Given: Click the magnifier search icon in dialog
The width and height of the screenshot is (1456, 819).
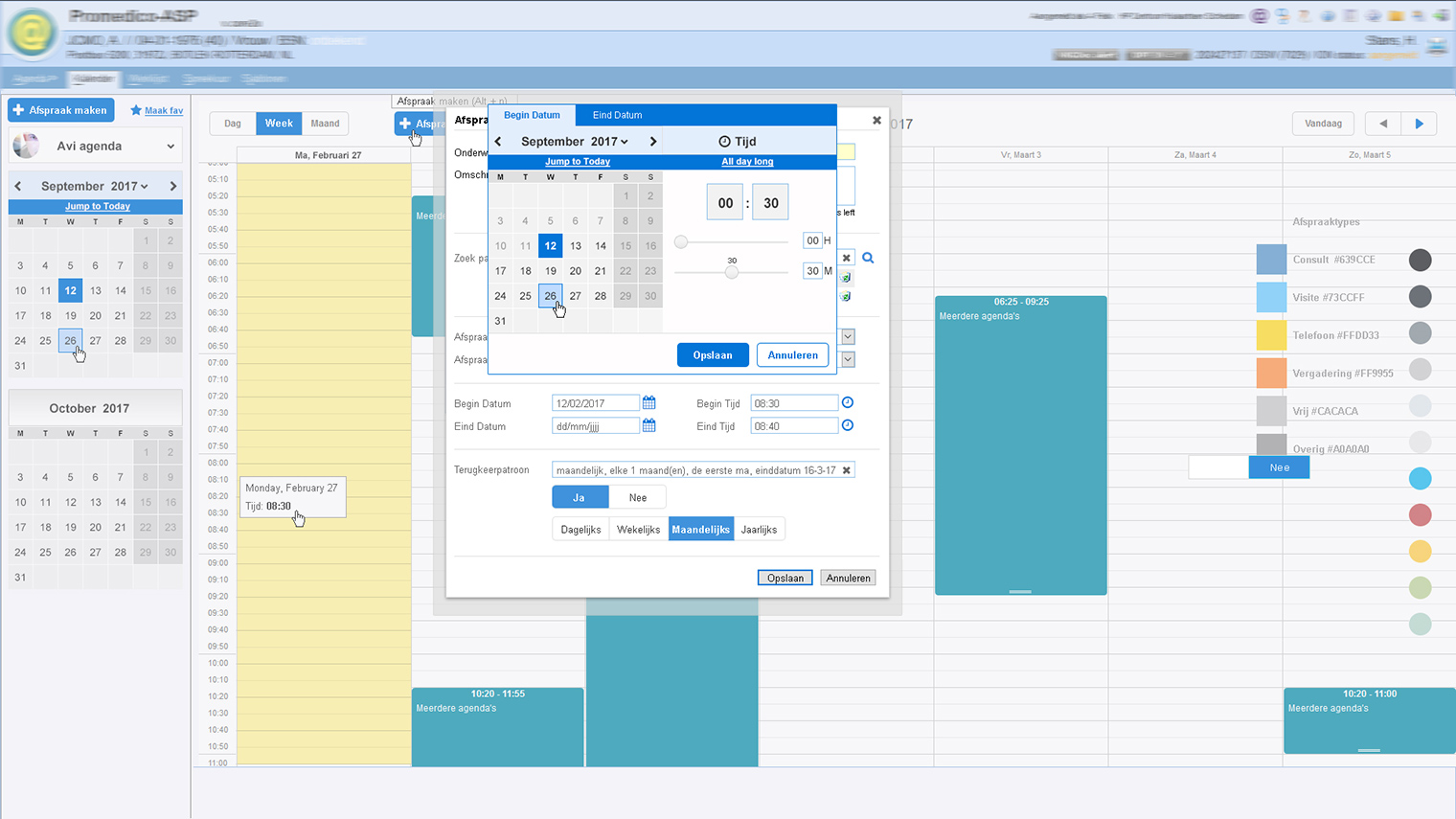Looking at the screenshot, I should [x=868, y=258].
